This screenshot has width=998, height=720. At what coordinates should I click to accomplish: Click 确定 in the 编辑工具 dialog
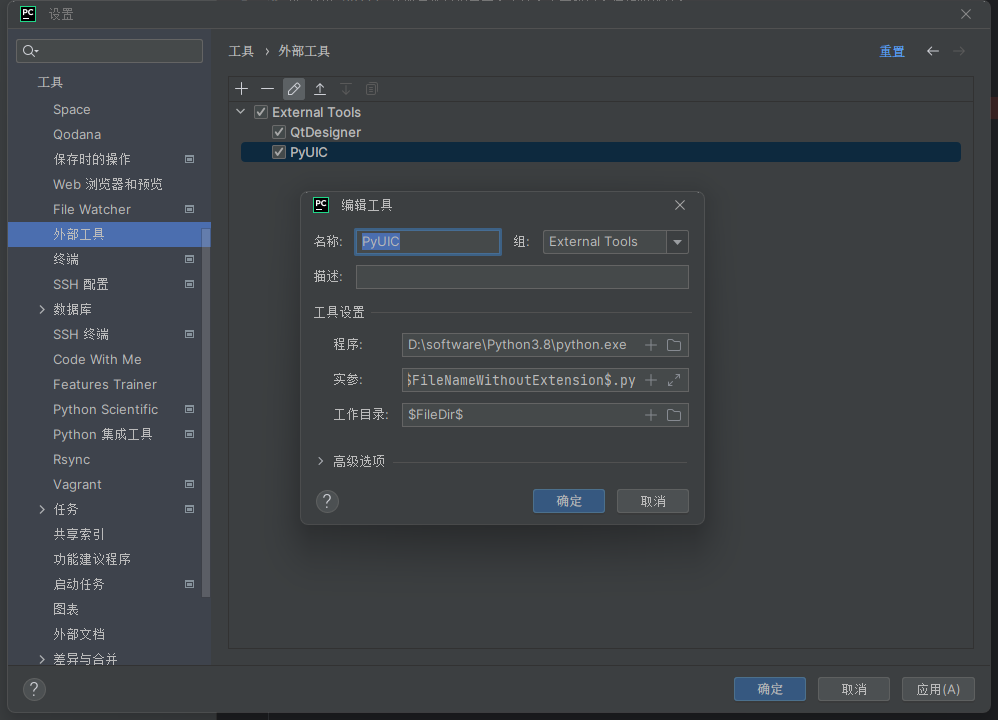tap(569, 501)
